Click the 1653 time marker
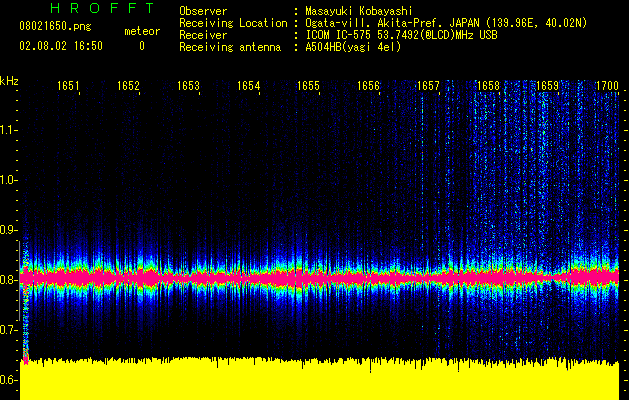Viewport: 629px width, 400px height. click(188, 85)
